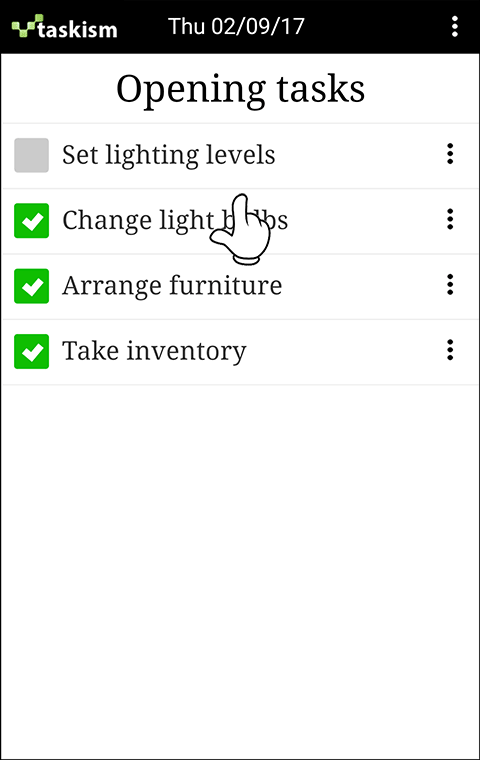Select the Set lighting levels task text

(x=169, y=155)
